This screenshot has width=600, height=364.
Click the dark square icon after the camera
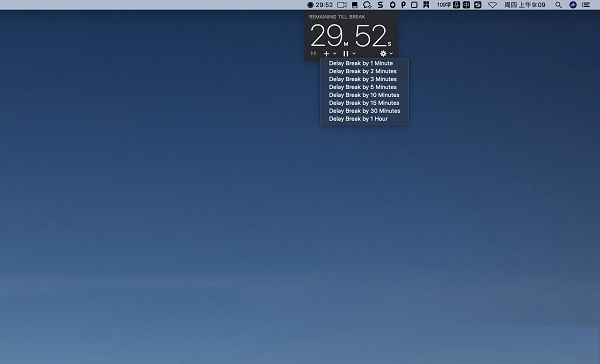click(x=355, y=5)
